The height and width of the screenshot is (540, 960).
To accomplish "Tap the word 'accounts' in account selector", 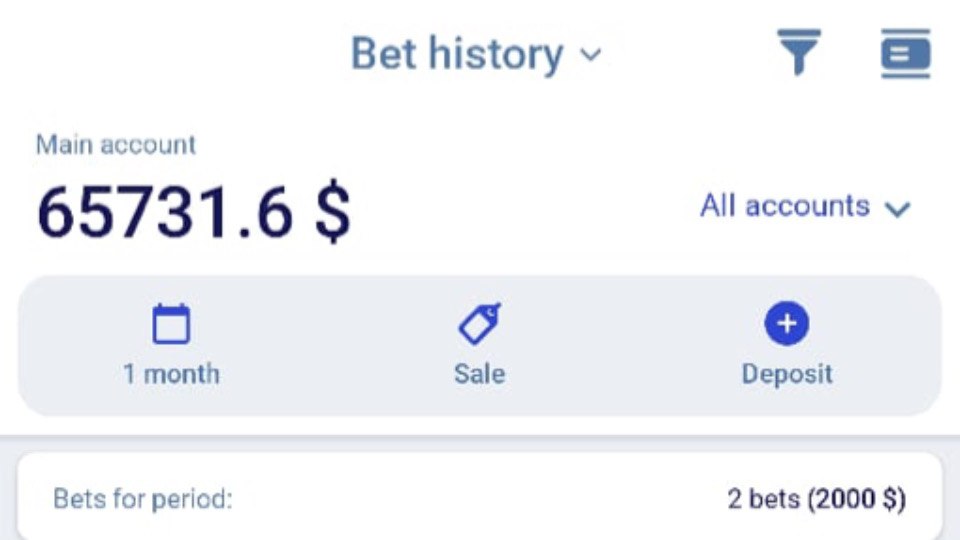I will click(807, 205).
